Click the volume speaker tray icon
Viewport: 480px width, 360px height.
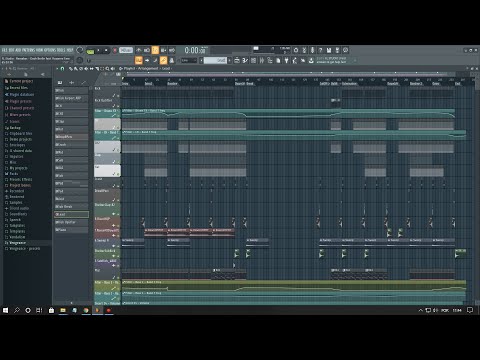[436, 310]
